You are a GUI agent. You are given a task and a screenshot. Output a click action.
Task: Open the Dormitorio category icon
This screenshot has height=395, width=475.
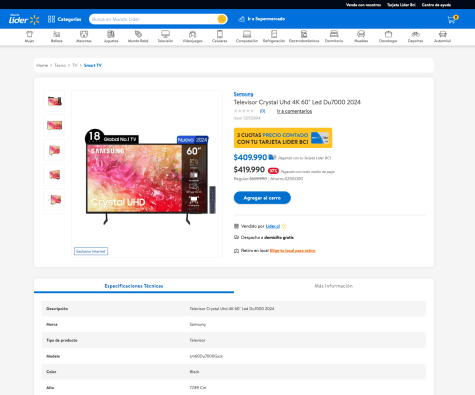coord(334,37)
